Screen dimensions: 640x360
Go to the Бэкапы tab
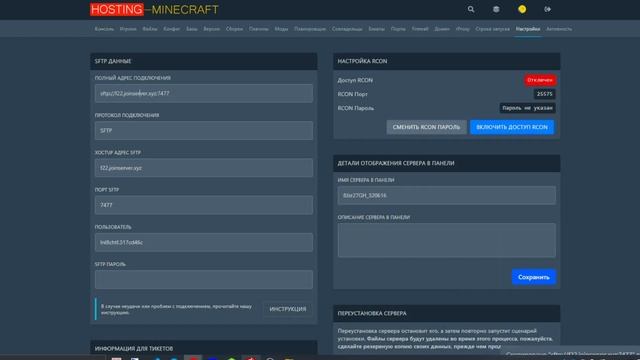click(x=376, y=29)
